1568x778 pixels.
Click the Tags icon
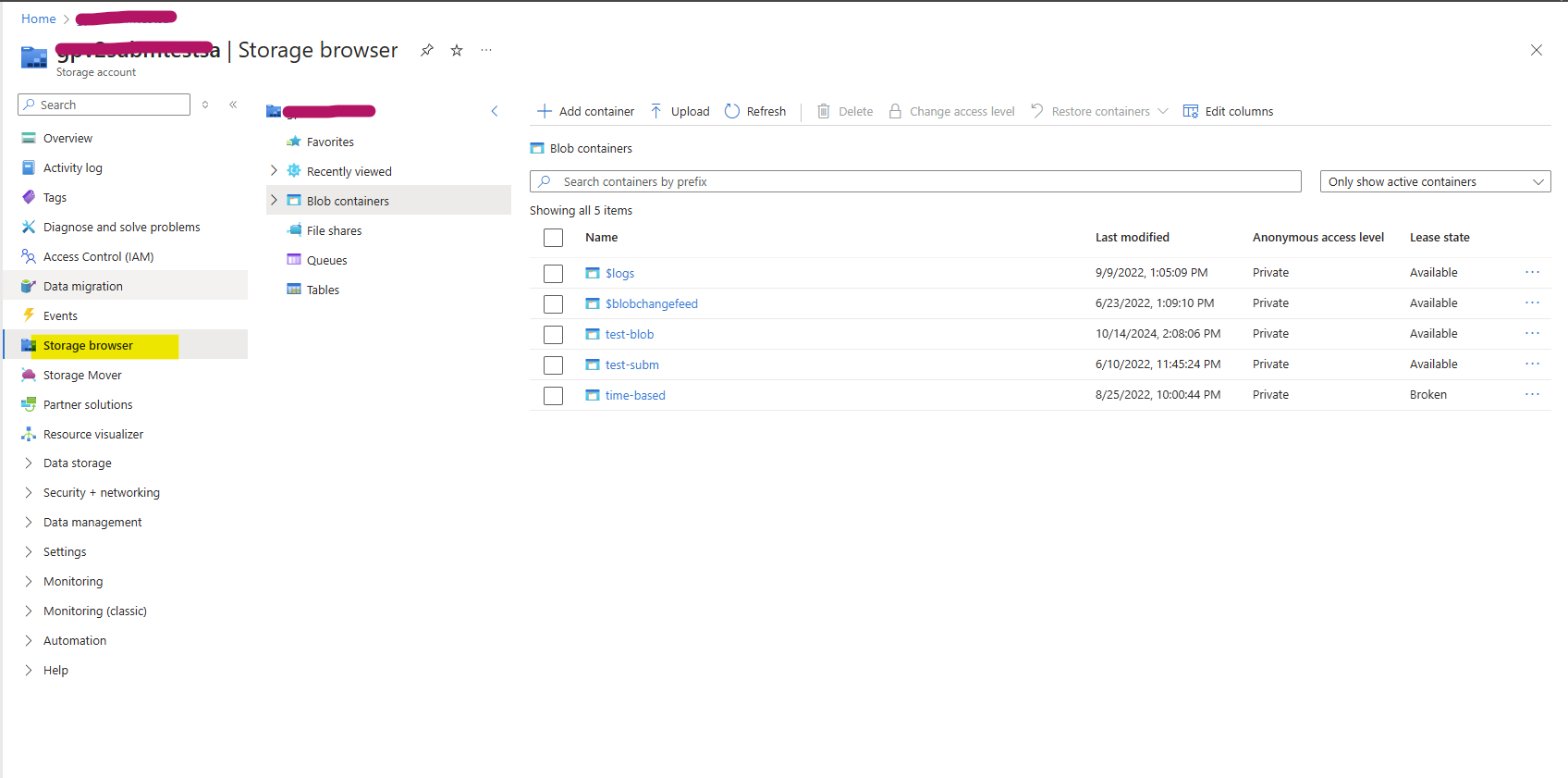(x=29, y=197)
